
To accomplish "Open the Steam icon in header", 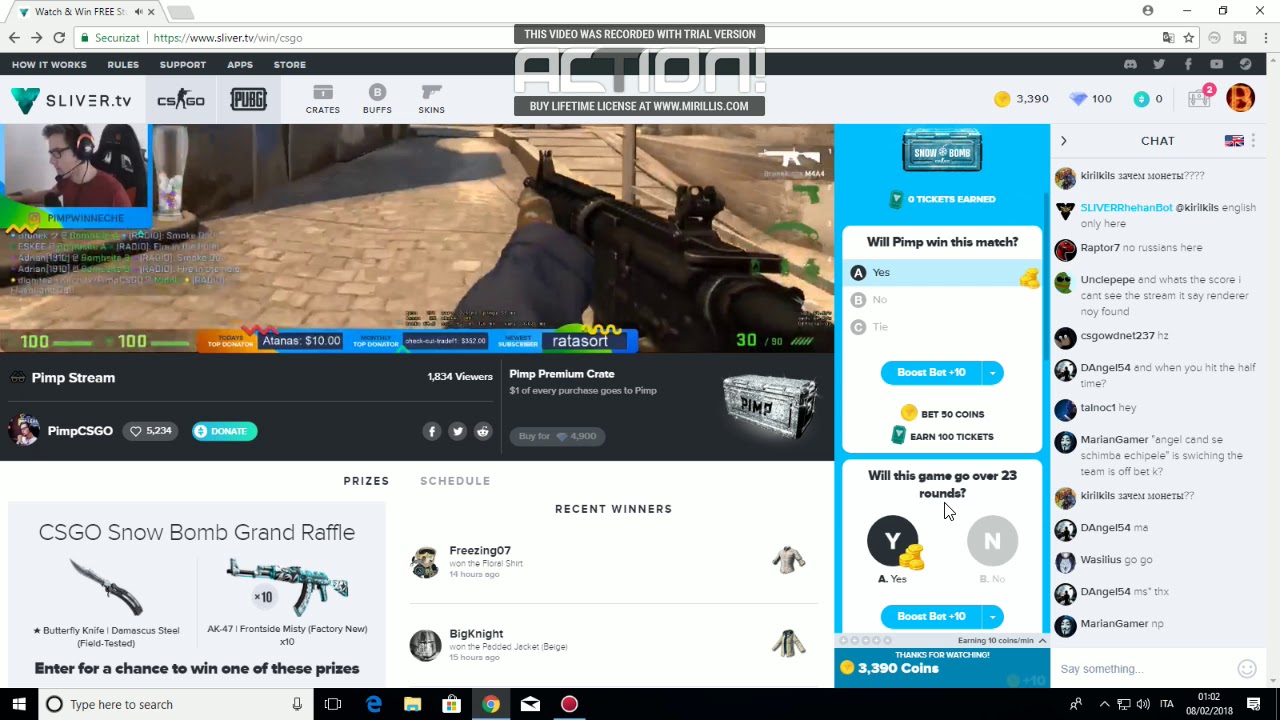I will 1245,64.
